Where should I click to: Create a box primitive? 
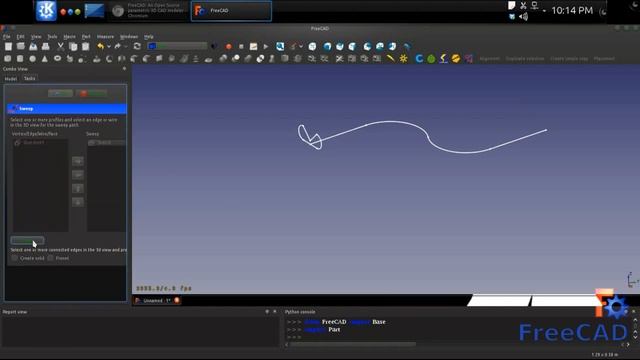coord(7,59)
